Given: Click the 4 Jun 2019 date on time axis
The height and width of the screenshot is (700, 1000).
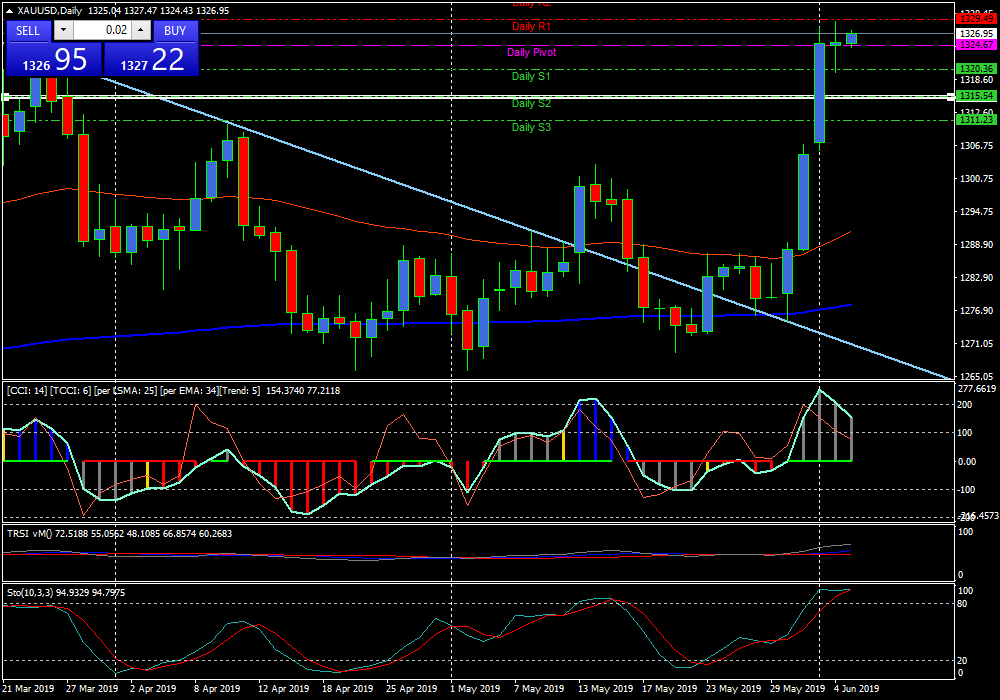Looking at the screenshot, I should click(x=855, y=689).
